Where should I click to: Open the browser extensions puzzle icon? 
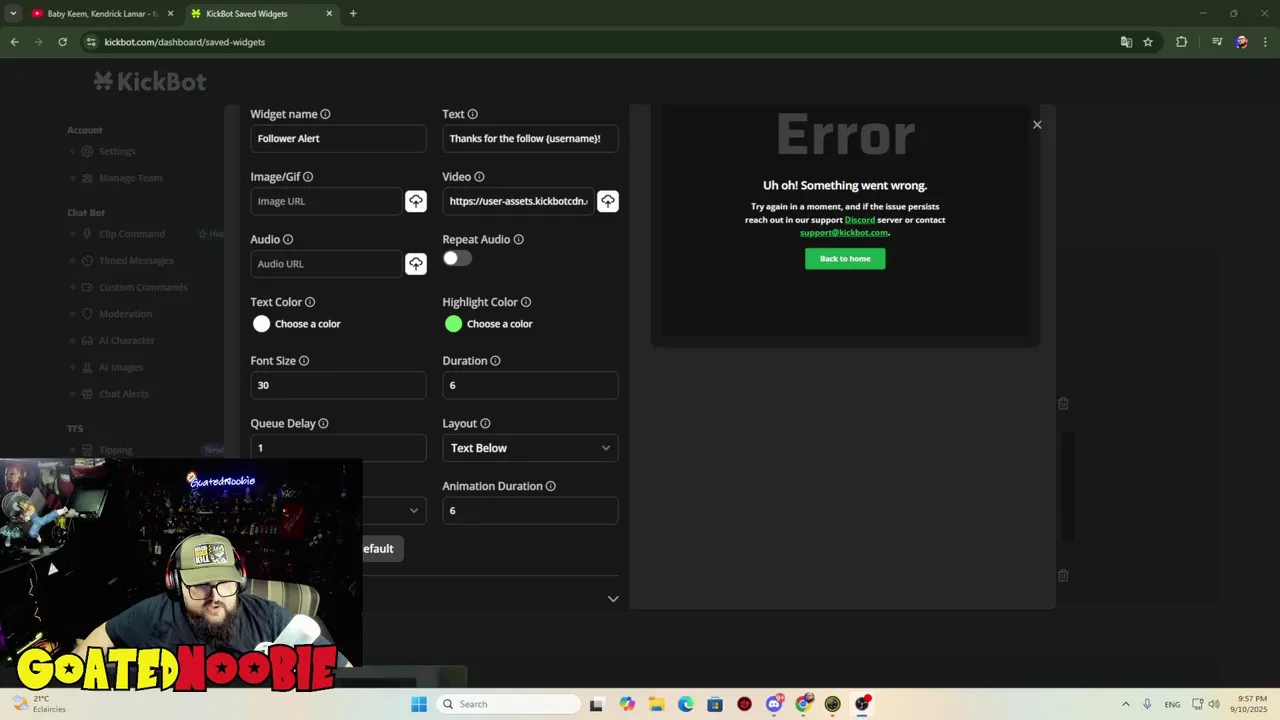pos(1182,42)
